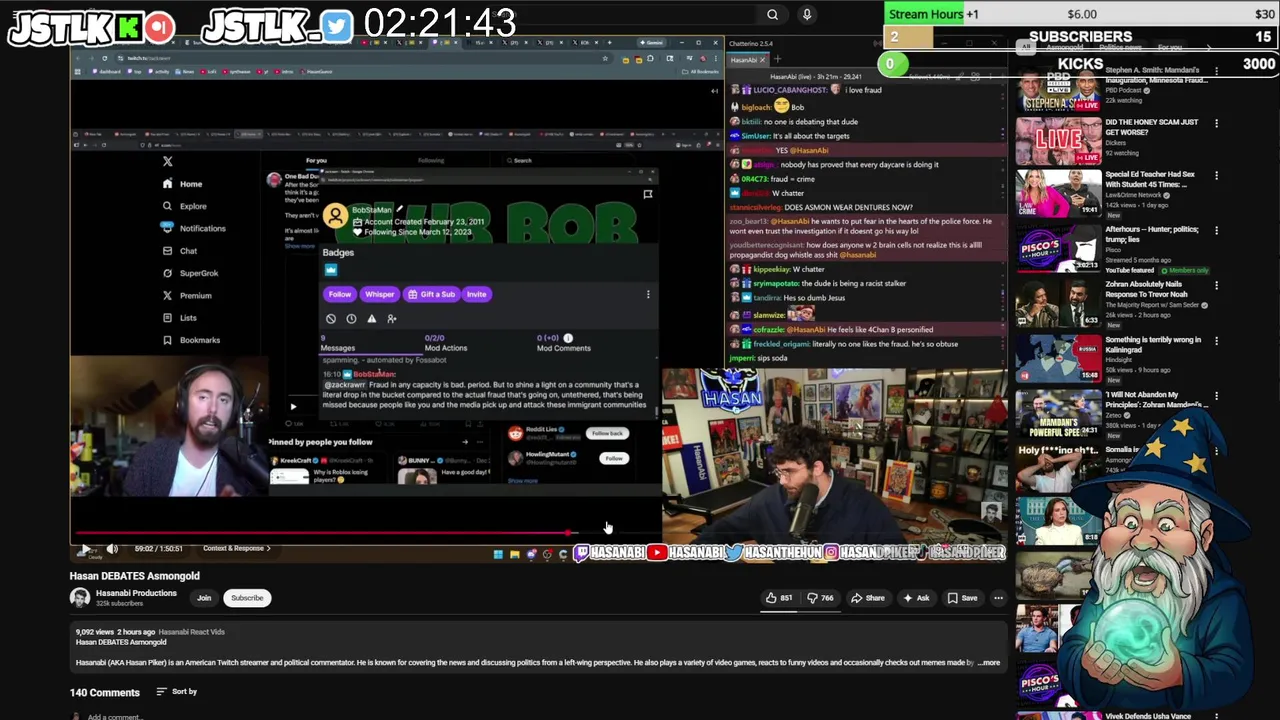
Task: Save the video to a playlist
Action: click(963, 598)
